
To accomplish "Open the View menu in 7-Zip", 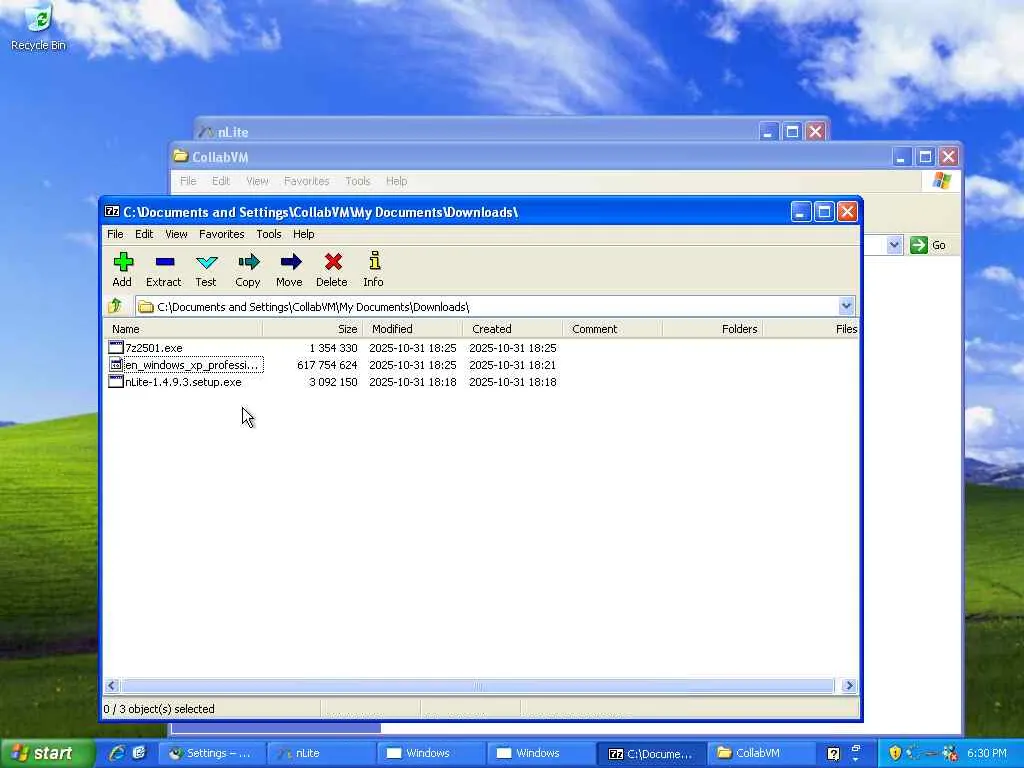I will [x=176, y=234].
